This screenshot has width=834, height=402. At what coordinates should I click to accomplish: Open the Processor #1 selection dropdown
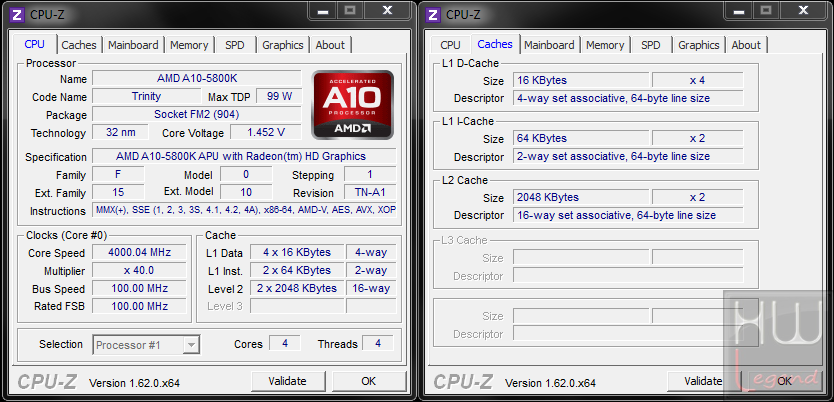point(146,345)
